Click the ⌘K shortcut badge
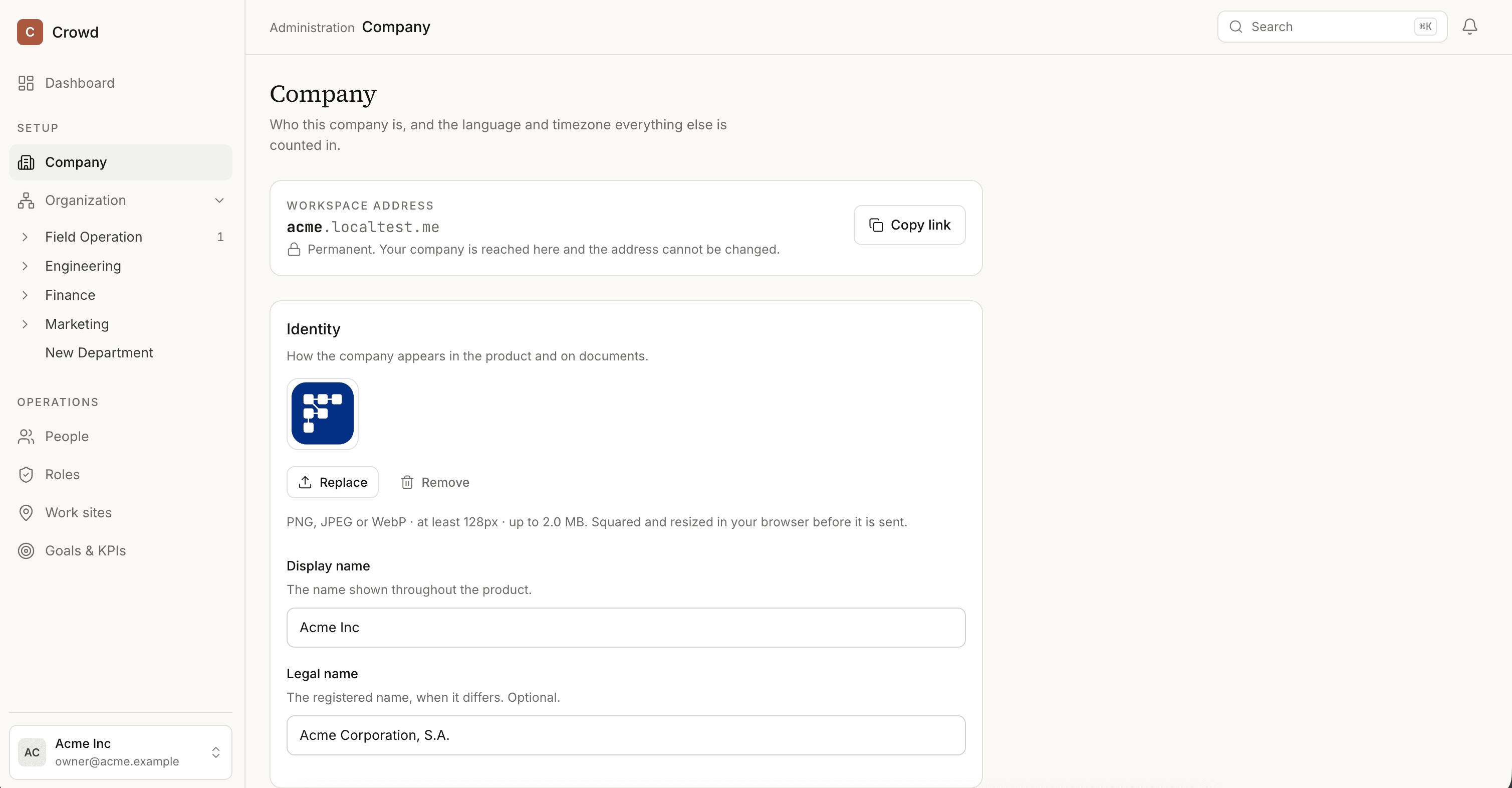This screenshot has width=1512, height=788. point(1424,27)
